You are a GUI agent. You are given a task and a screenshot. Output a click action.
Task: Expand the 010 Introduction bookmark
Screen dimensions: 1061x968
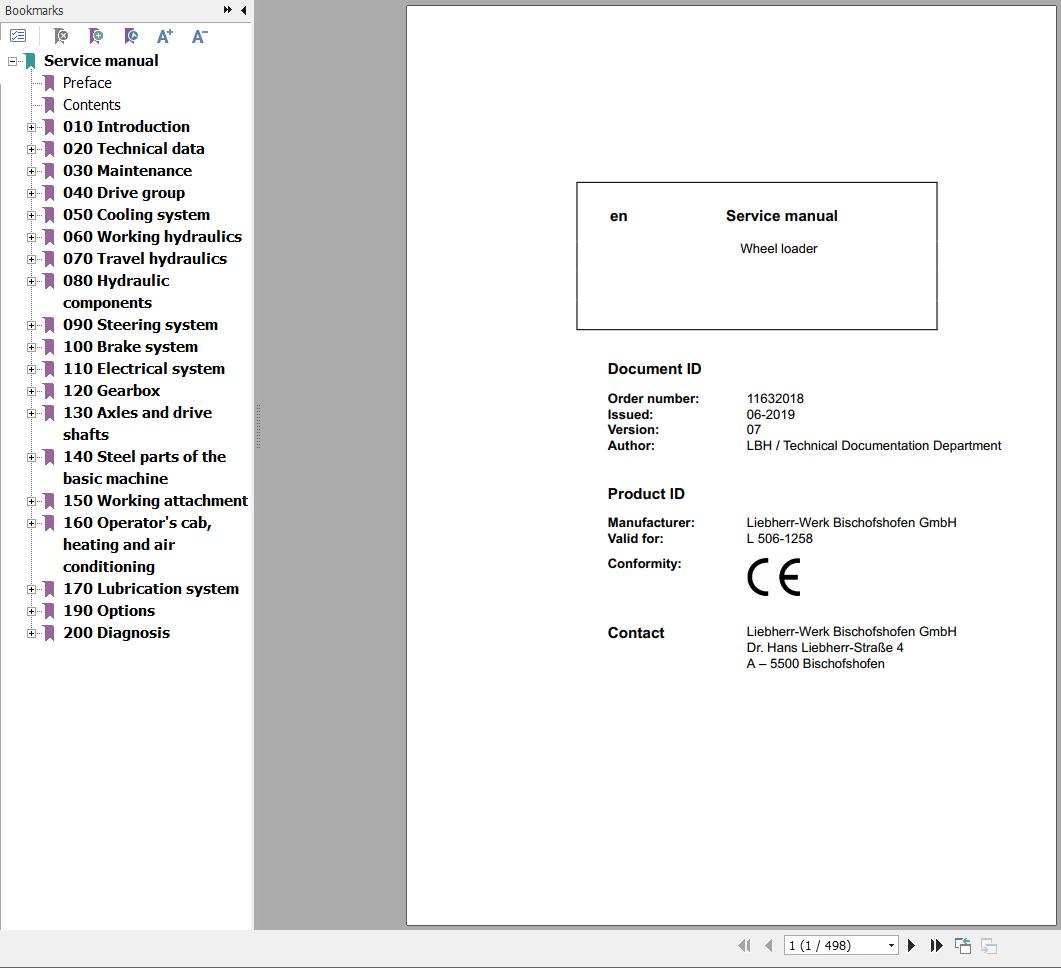(x=31, y=127)
